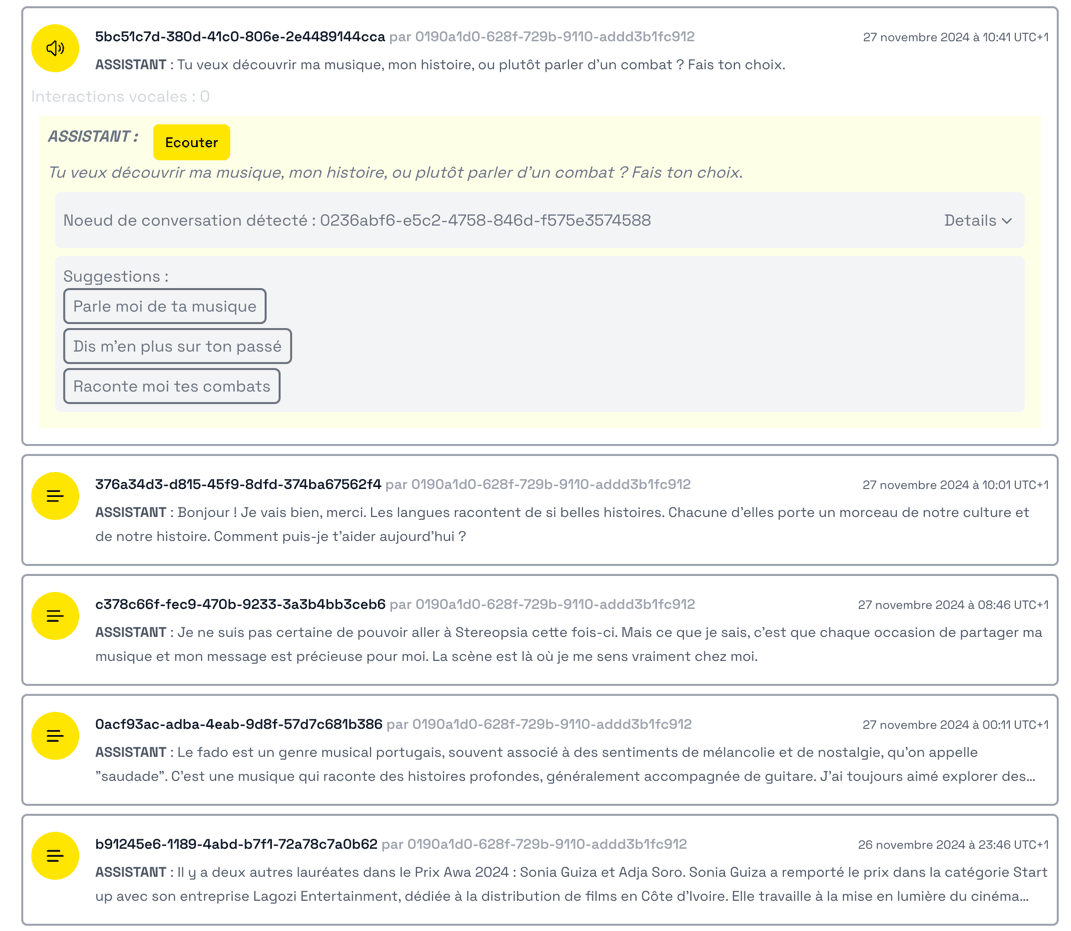The height and width of the screenshot is (931, 1071).
Task: Click the Prix Awa 2024 message preview
Action: click(565, 884)
